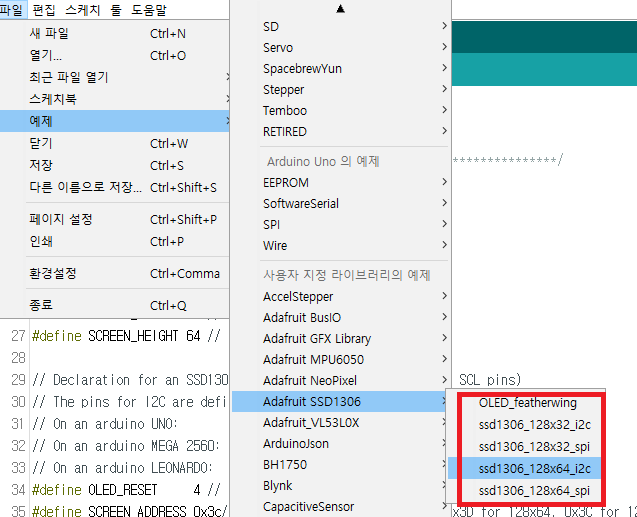The height and width of the screenshot is (517, 637).
Task: Expand the SD examples submenu
Action: coord(340,26)
